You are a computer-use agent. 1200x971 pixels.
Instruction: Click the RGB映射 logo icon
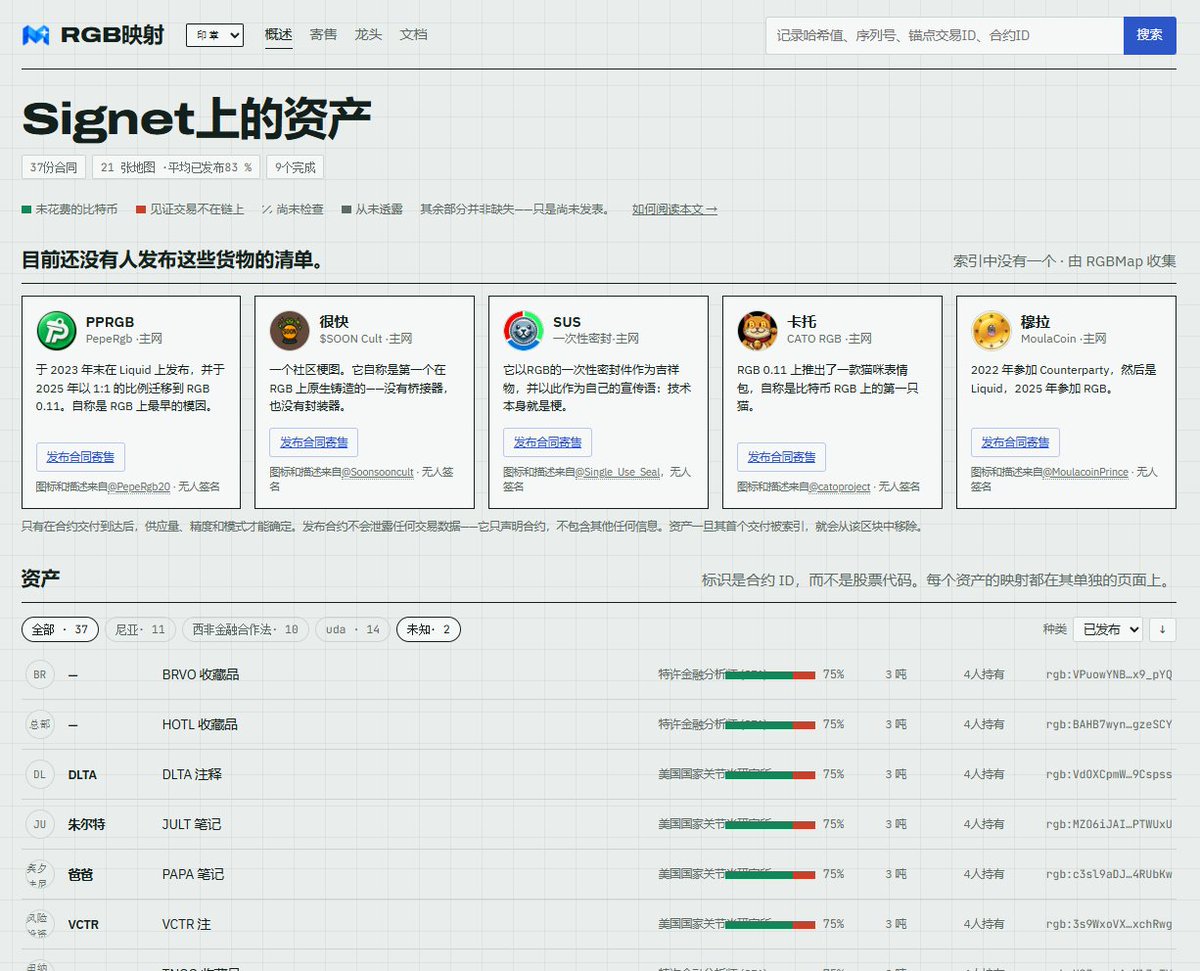pos(37,35)
